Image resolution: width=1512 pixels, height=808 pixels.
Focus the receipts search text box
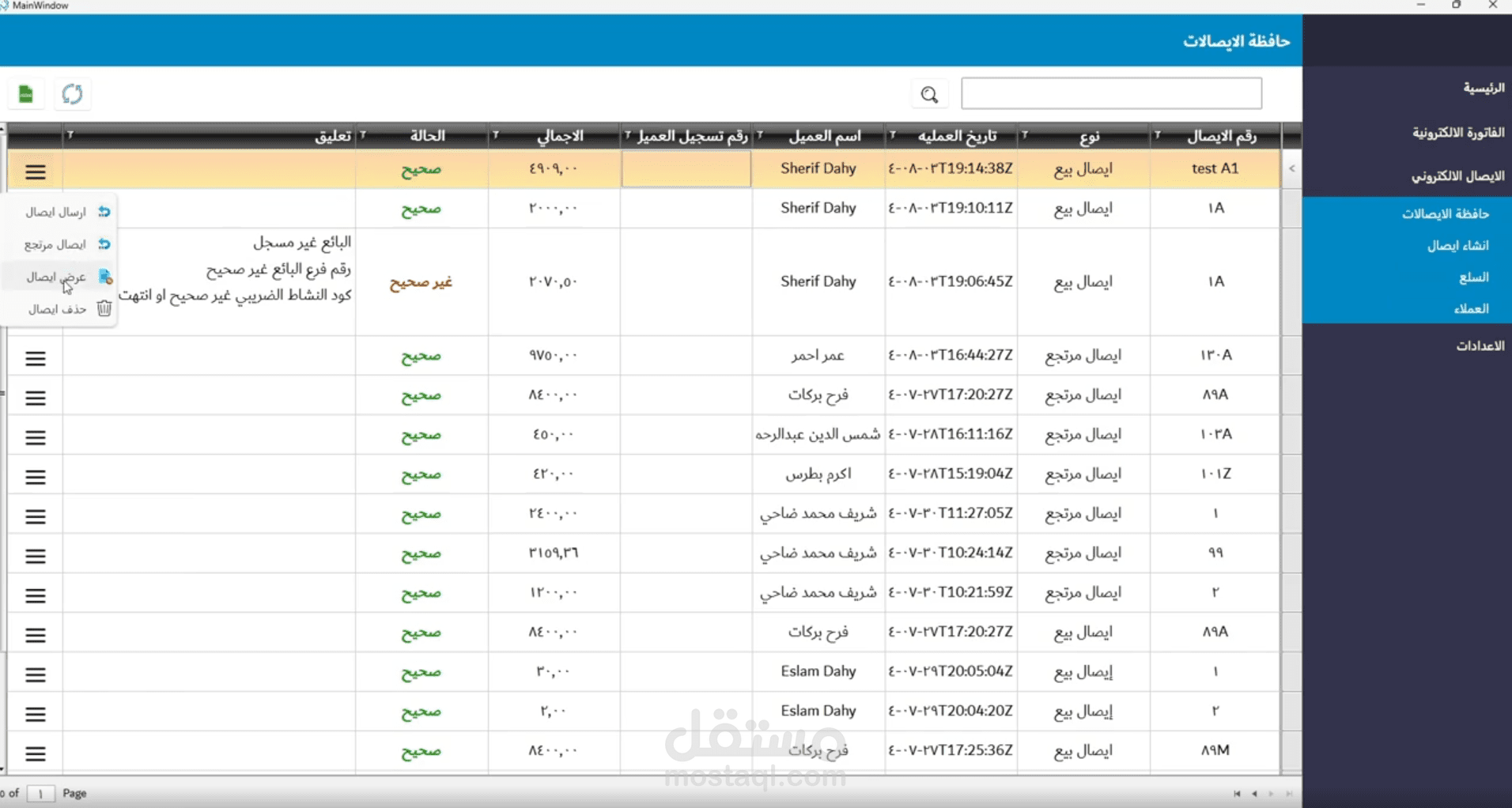coord(1111,93)
